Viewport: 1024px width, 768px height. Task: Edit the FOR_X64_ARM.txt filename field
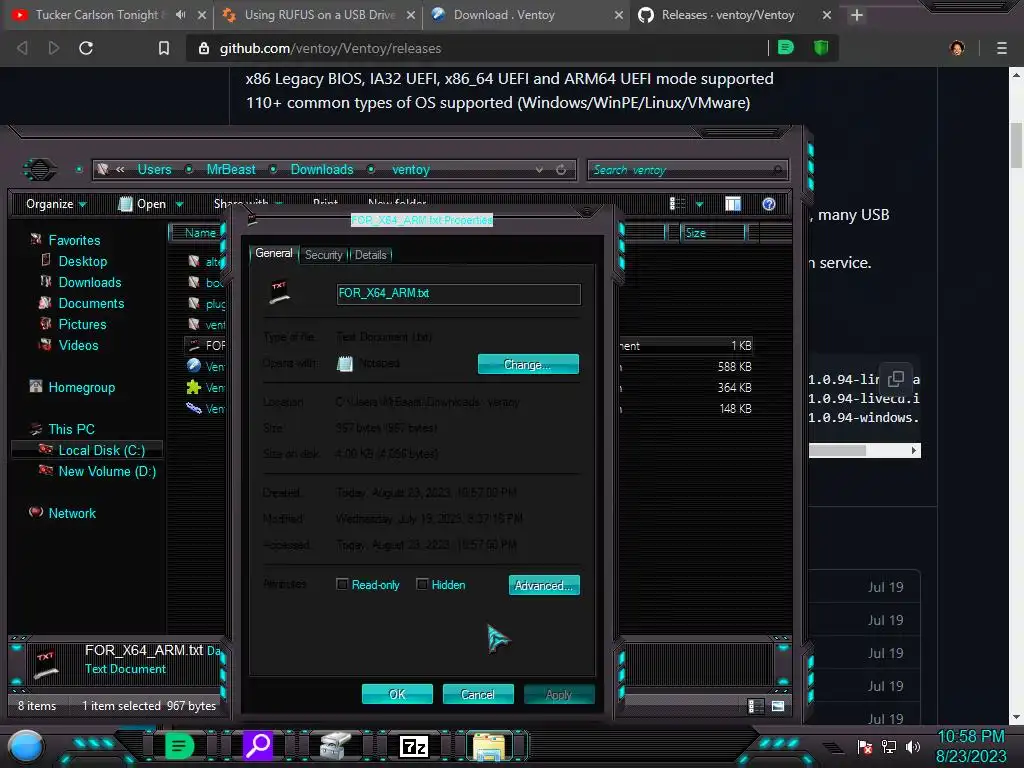click(458, 294)
